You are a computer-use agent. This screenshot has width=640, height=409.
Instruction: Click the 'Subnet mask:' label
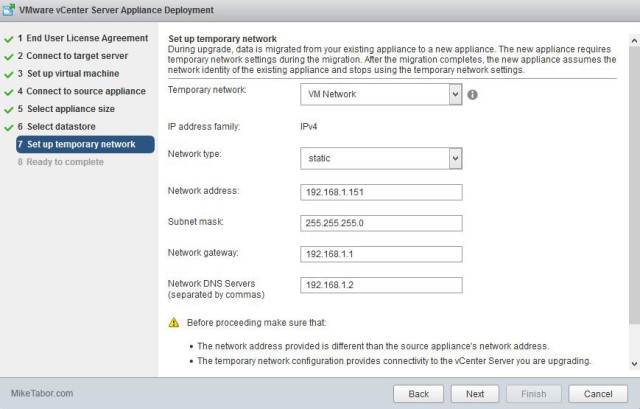click(196, 222)
